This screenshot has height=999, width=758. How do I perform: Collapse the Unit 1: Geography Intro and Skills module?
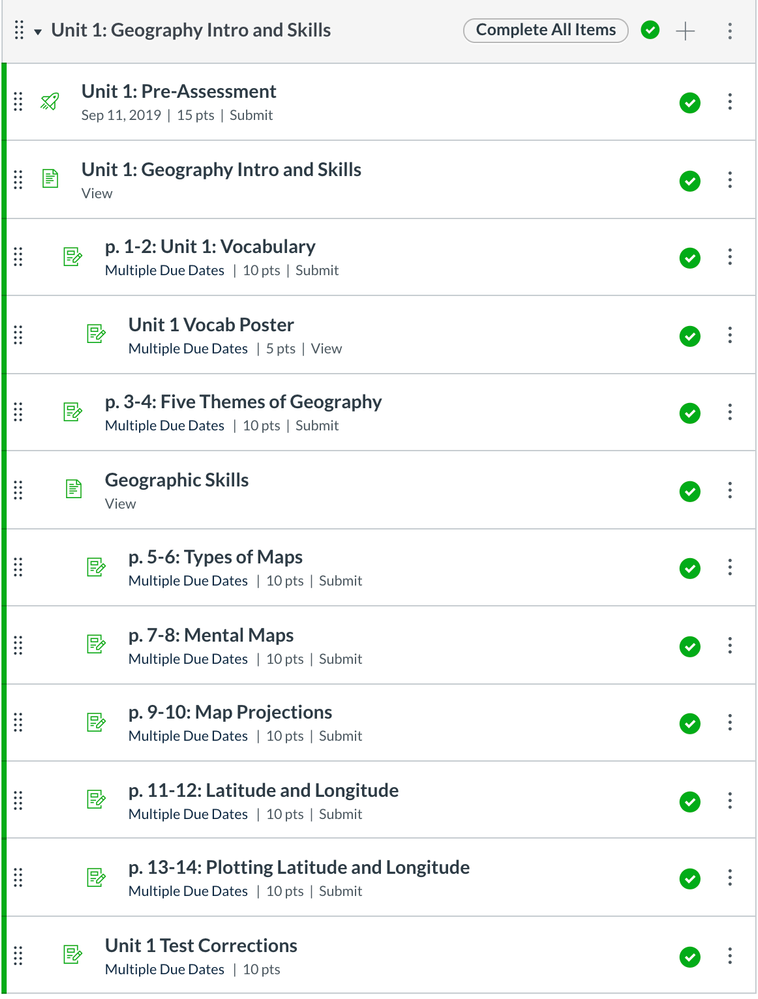(38, 31)
